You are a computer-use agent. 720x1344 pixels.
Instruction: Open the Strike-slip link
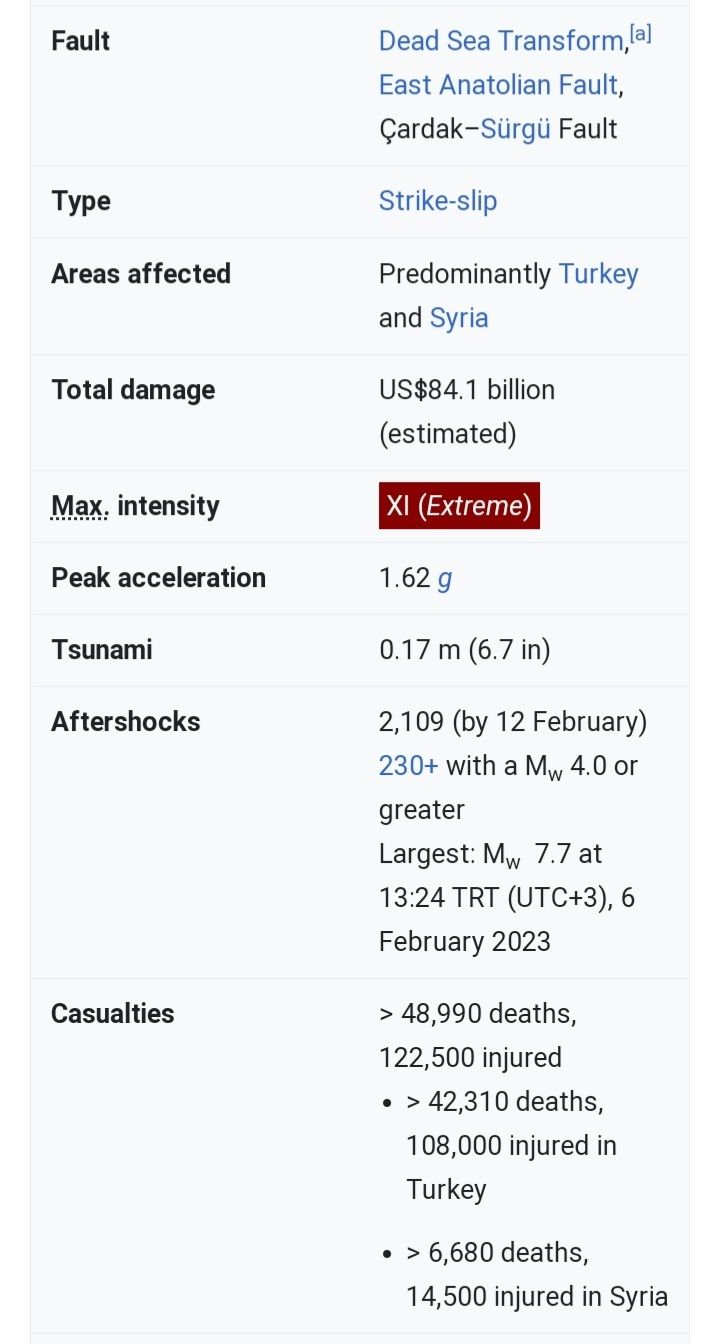point(437,201)
